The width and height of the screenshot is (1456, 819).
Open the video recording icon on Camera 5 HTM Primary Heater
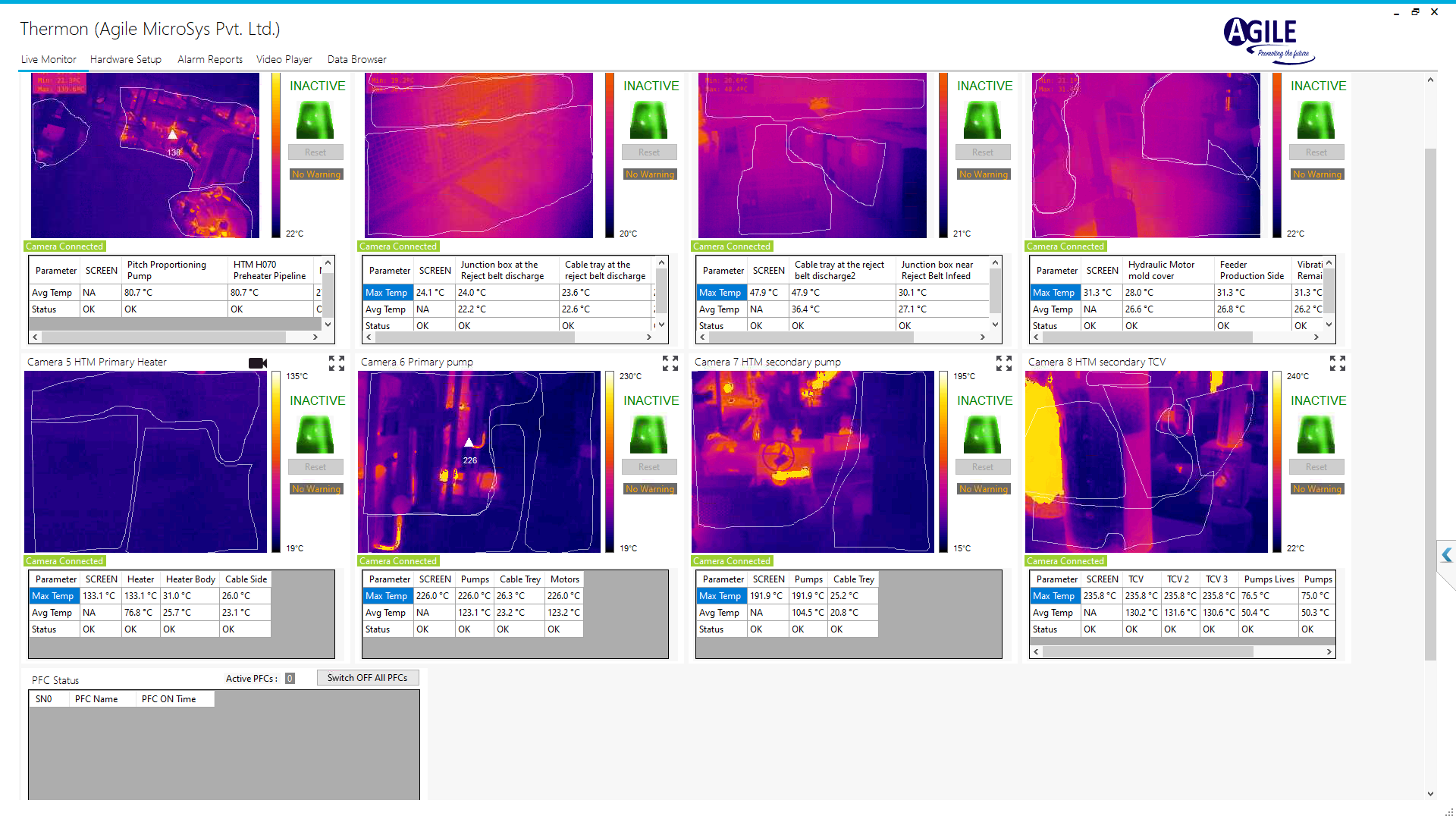tap(258, 363)
